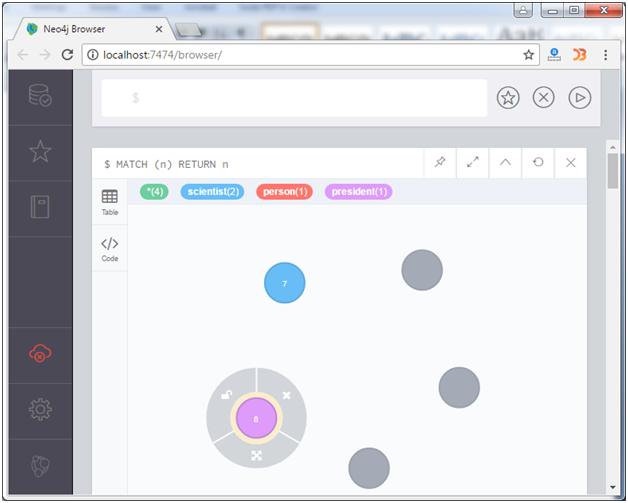Select the grey node below the frame toolbar
The image size is (628, 503).
click(x=422, y=270)
